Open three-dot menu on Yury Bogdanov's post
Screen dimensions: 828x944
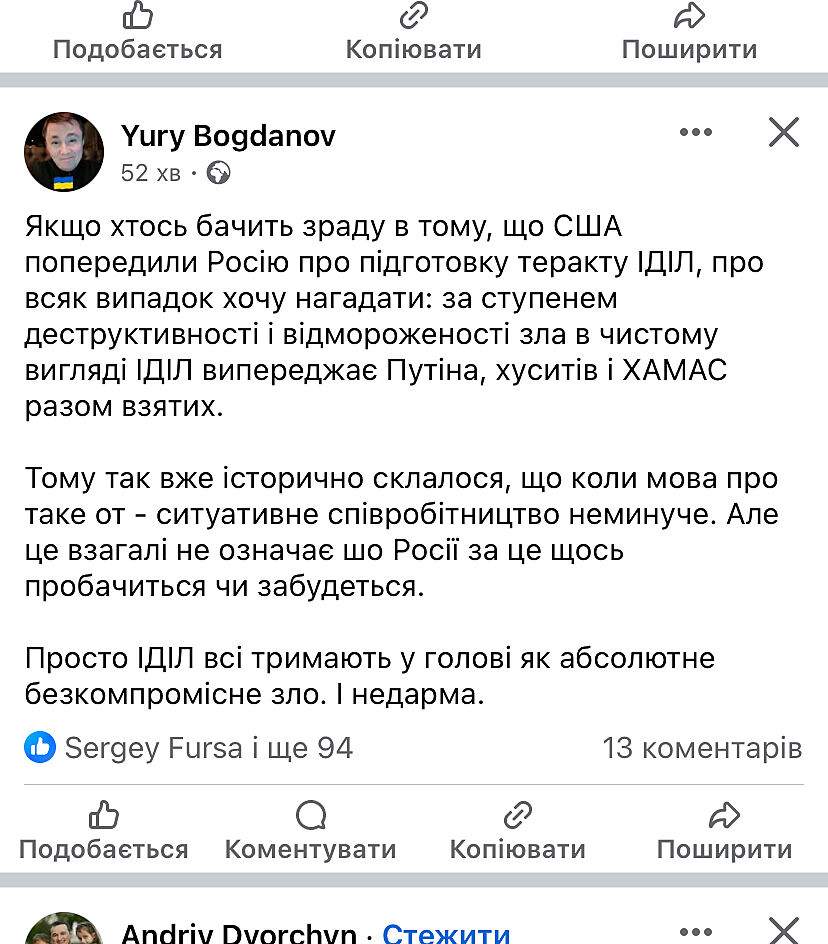click(696, 132)
